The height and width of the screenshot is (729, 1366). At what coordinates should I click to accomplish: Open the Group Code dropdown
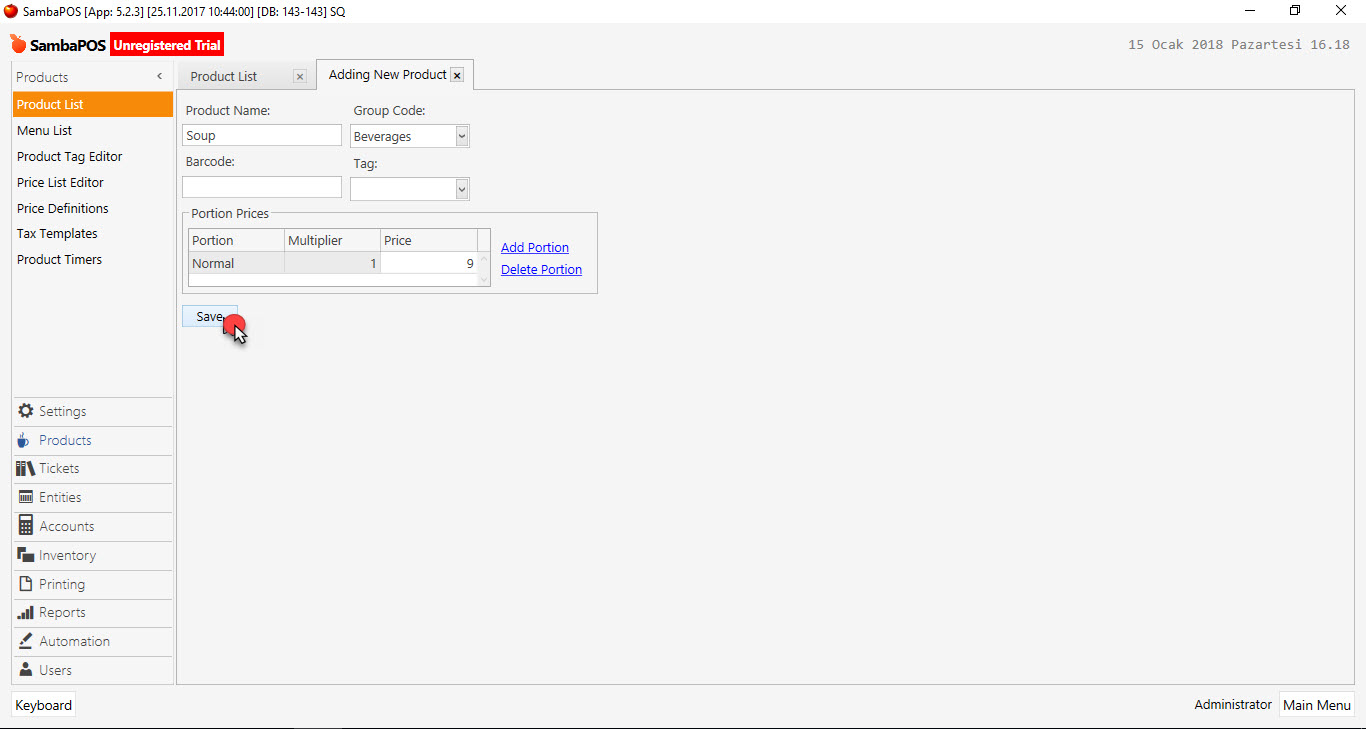[461, 135]
